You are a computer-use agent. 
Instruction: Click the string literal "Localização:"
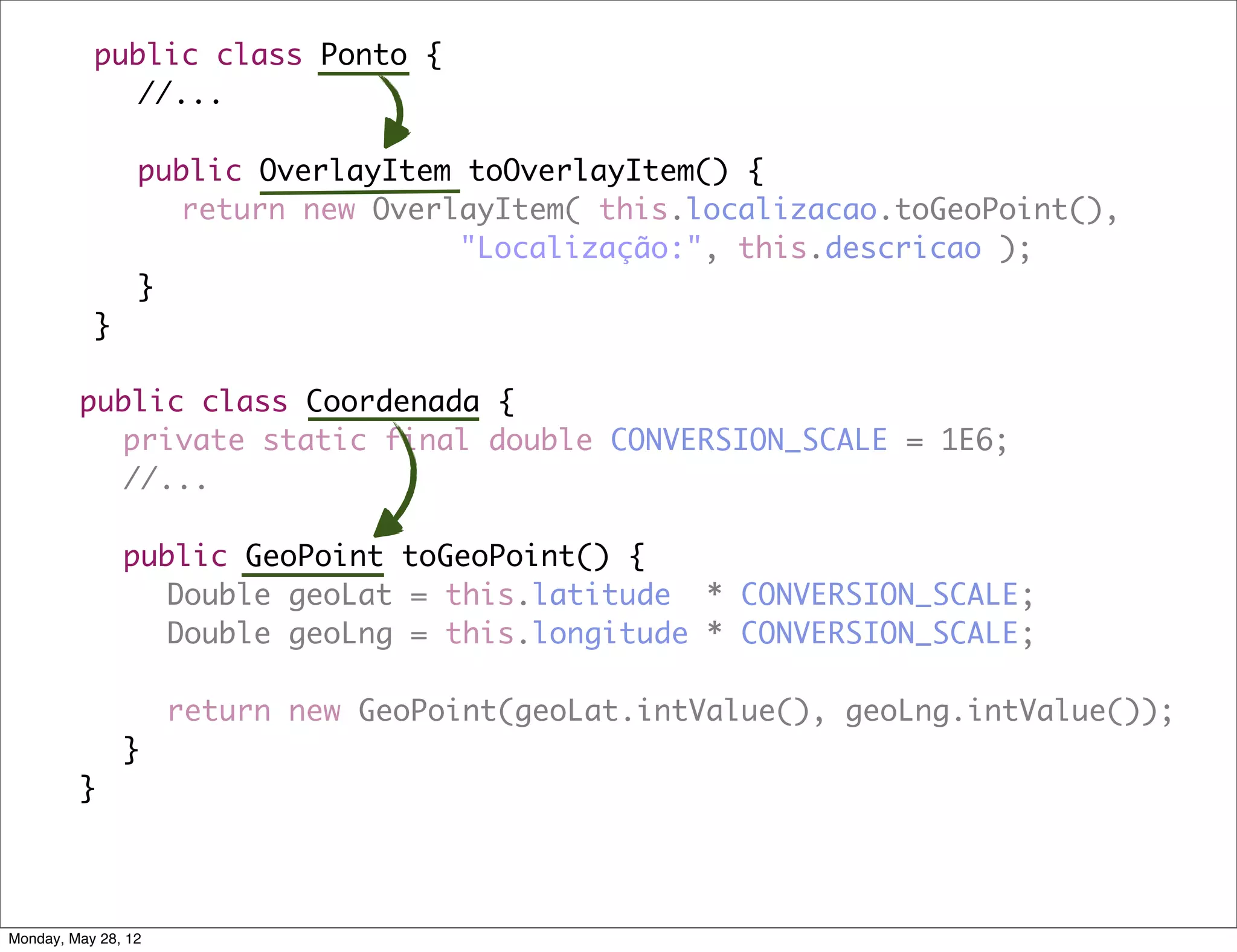[x=580, y=248]
